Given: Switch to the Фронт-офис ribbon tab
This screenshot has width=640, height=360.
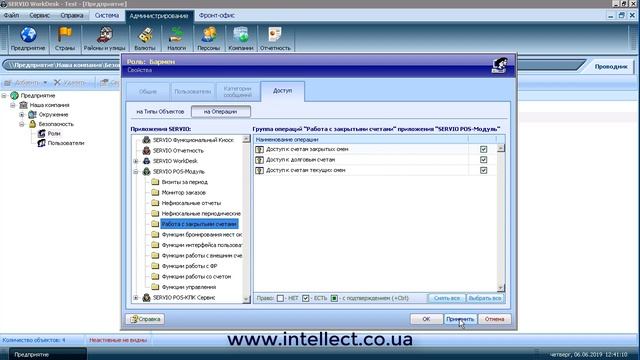Looking at the screenshot, I should [x=217, y=15].
